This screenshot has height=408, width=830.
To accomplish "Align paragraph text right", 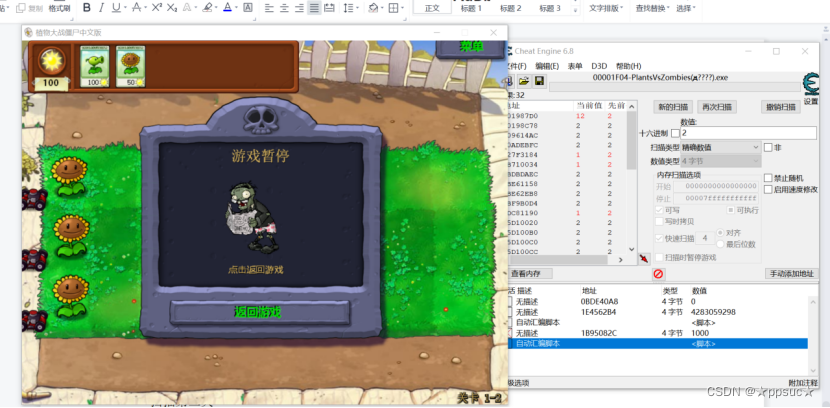I will (299, 8).
